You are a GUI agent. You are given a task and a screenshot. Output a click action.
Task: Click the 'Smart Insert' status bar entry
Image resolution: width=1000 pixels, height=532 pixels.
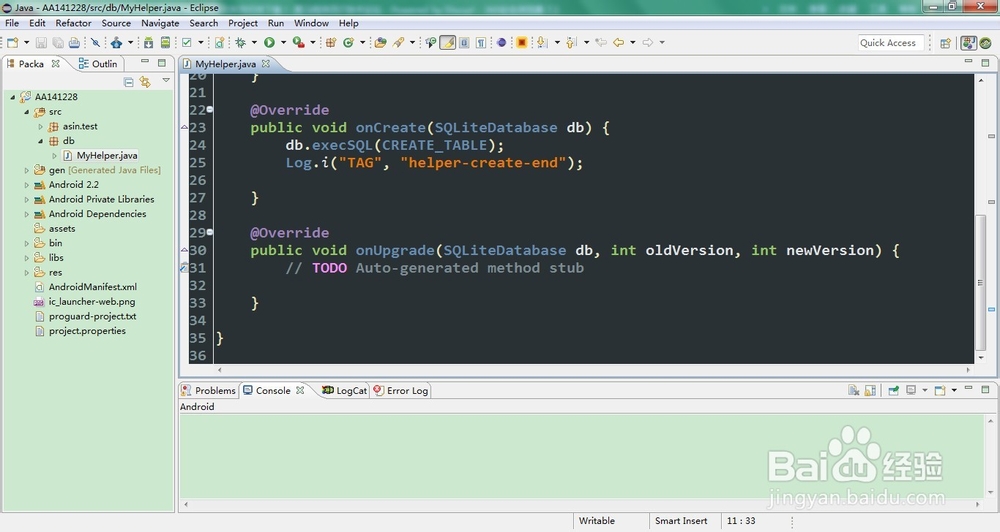point(681,521)
